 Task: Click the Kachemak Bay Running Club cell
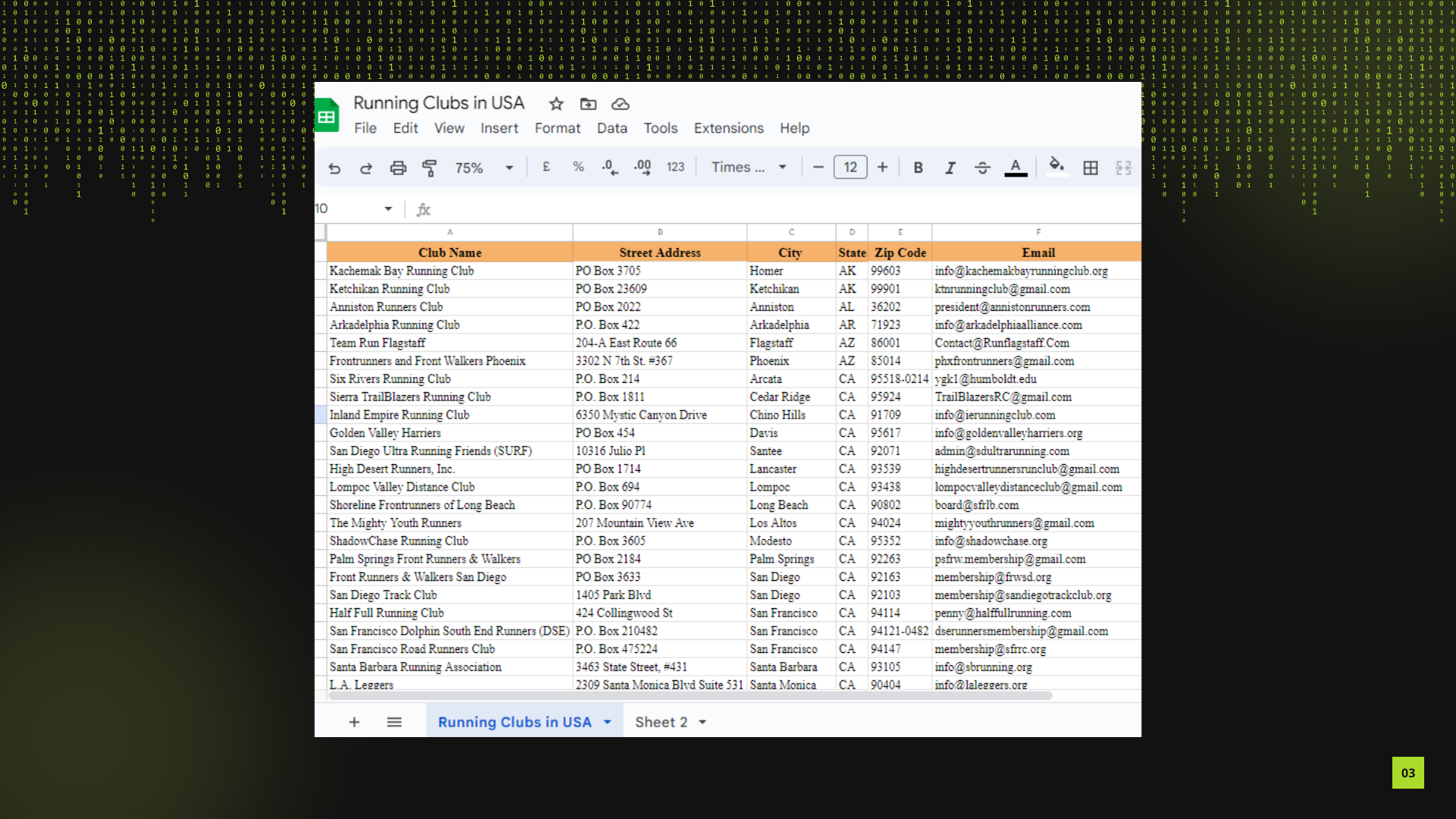point(450,271)
